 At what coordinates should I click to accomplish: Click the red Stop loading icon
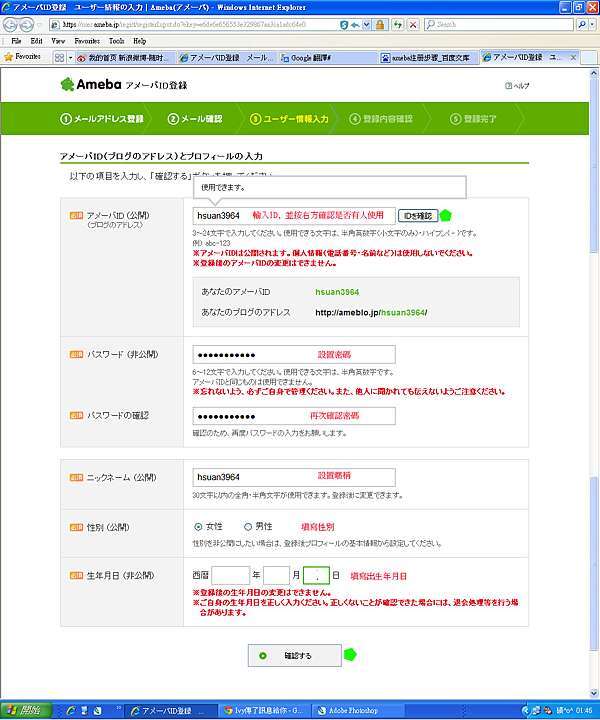[x=413, y=24]
